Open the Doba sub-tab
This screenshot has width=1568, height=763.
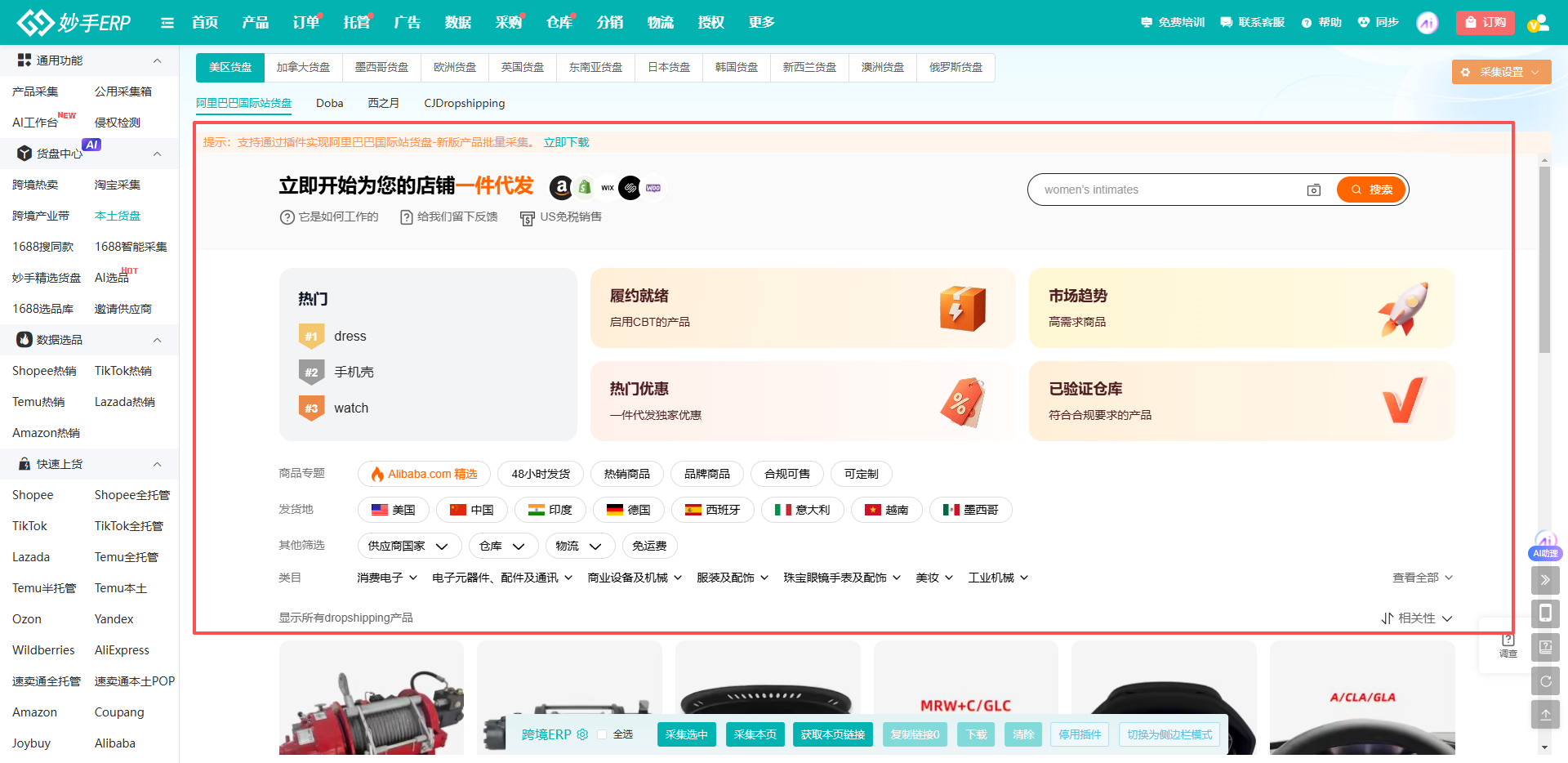(x=330, y=103)
